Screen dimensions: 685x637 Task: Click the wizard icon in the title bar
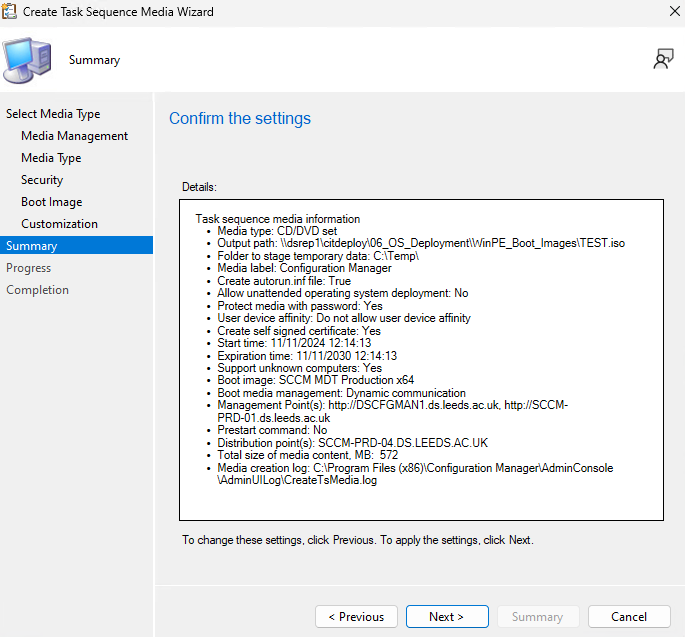12,12
